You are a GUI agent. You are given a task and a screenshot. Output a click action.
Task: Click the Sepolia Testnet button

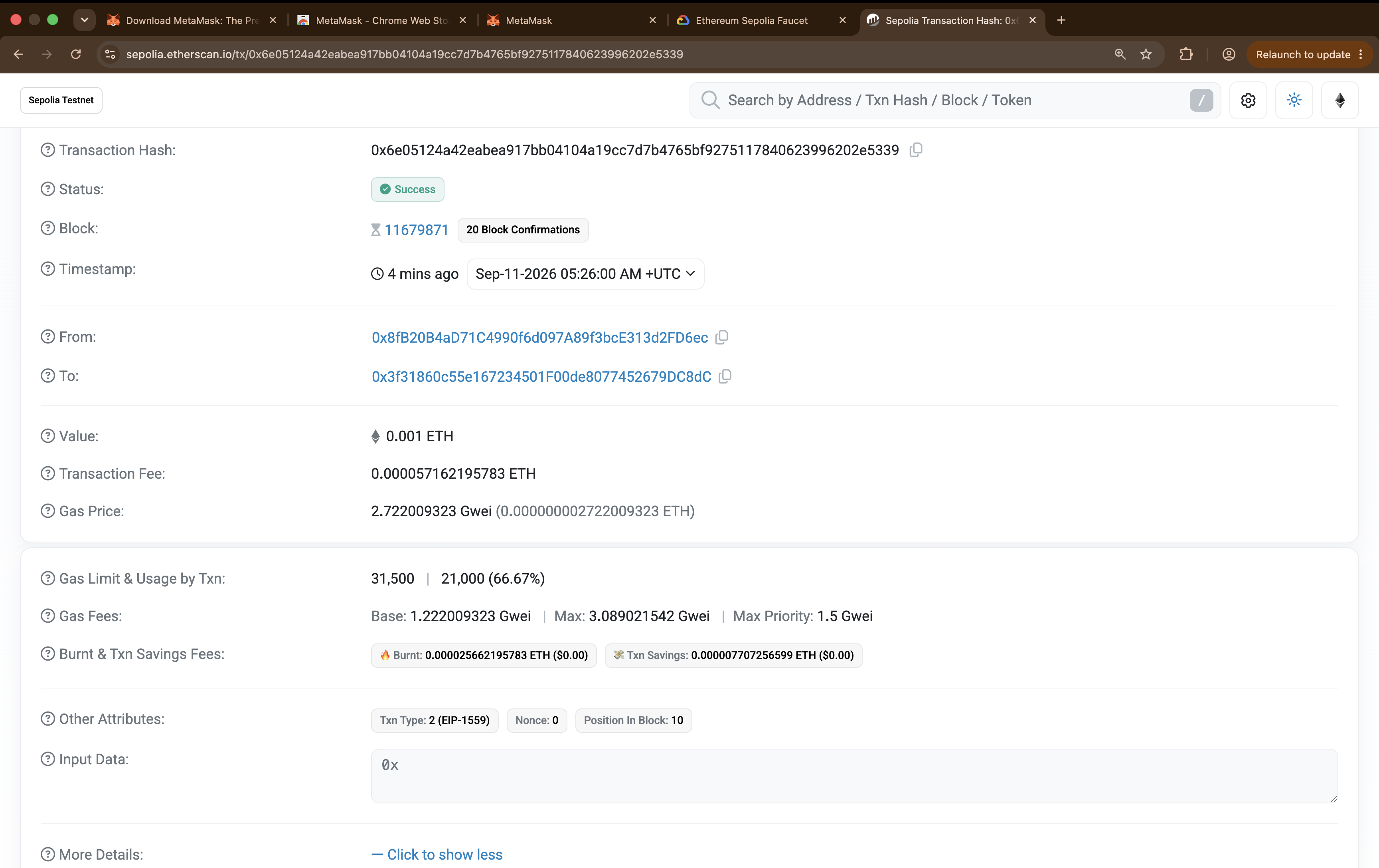[61, 100]
